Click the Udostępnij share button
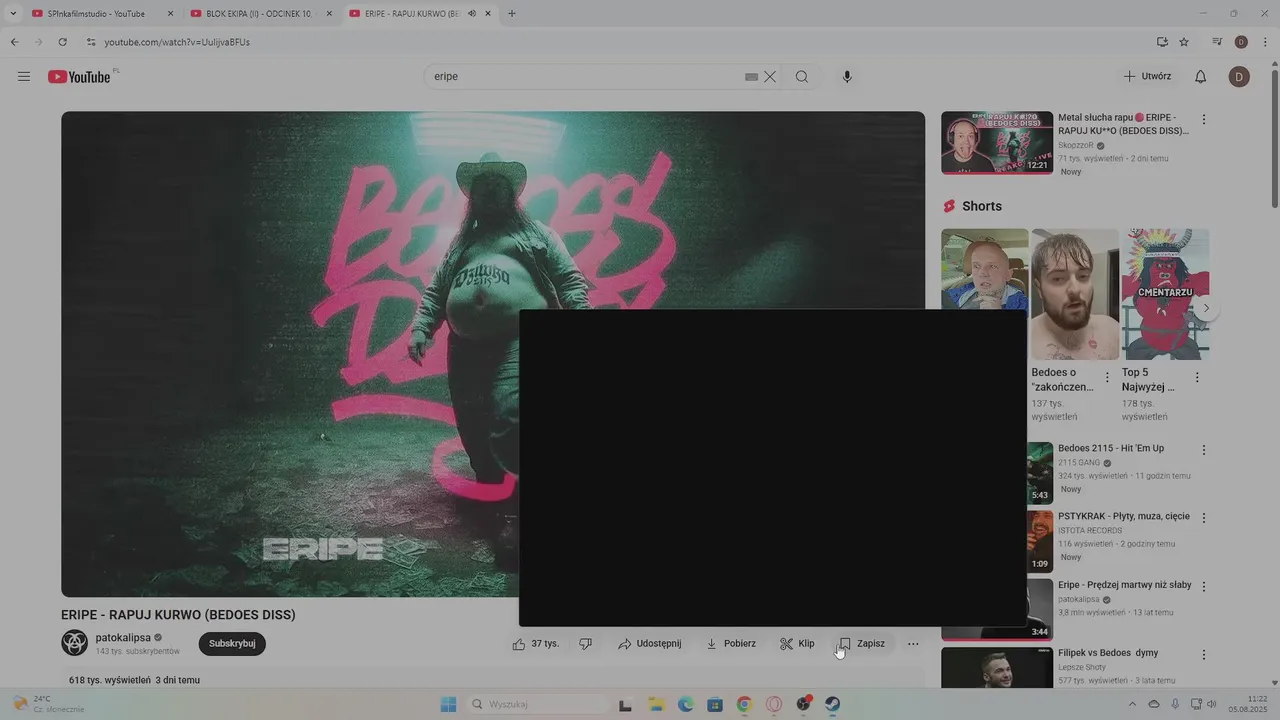This screenshot has height=720, width=1280. (x=649, y=644)
